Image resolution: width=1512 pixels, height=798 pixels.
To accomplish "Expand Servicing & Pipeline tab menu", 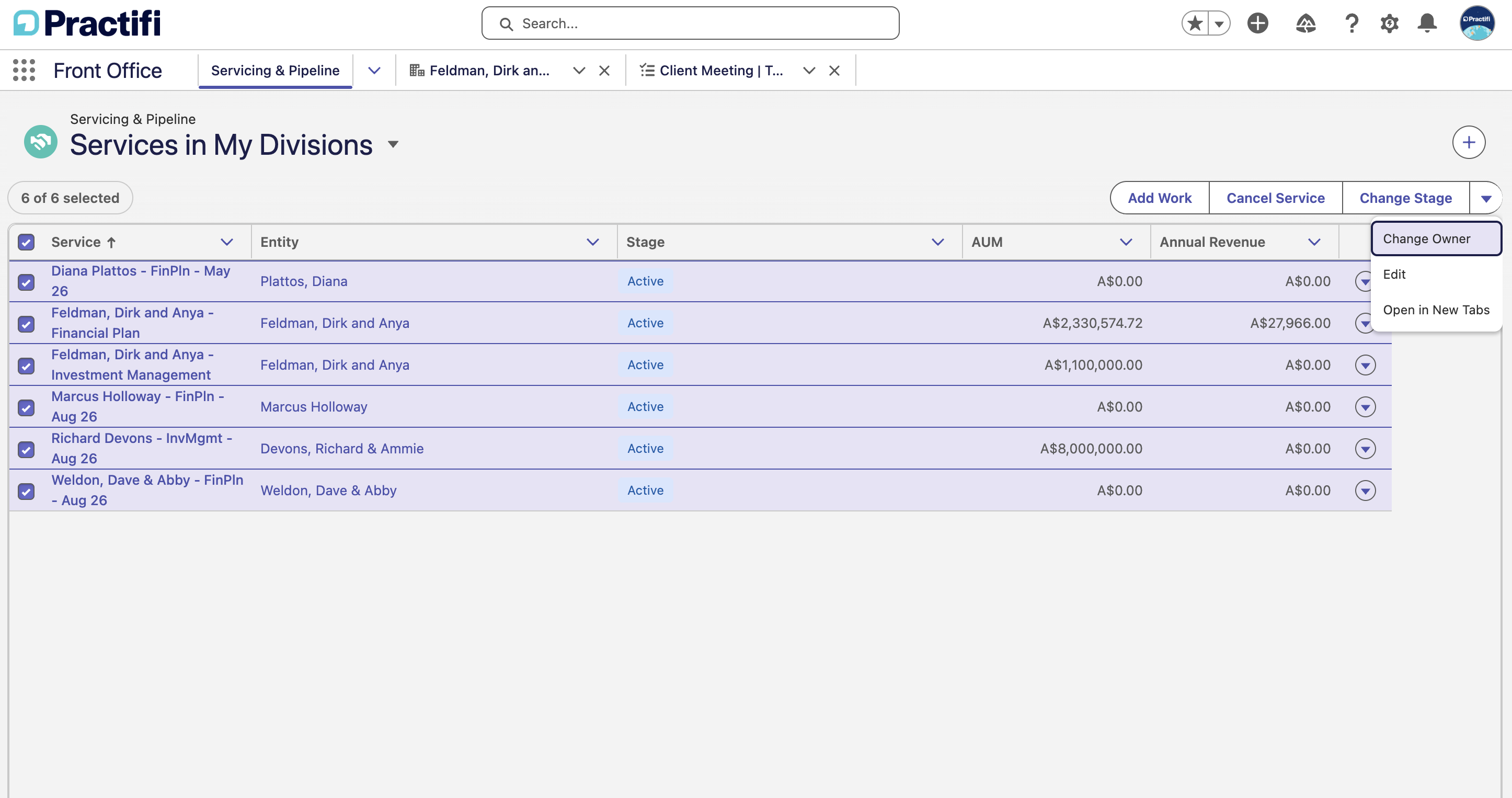I will [x=374, y=71].
